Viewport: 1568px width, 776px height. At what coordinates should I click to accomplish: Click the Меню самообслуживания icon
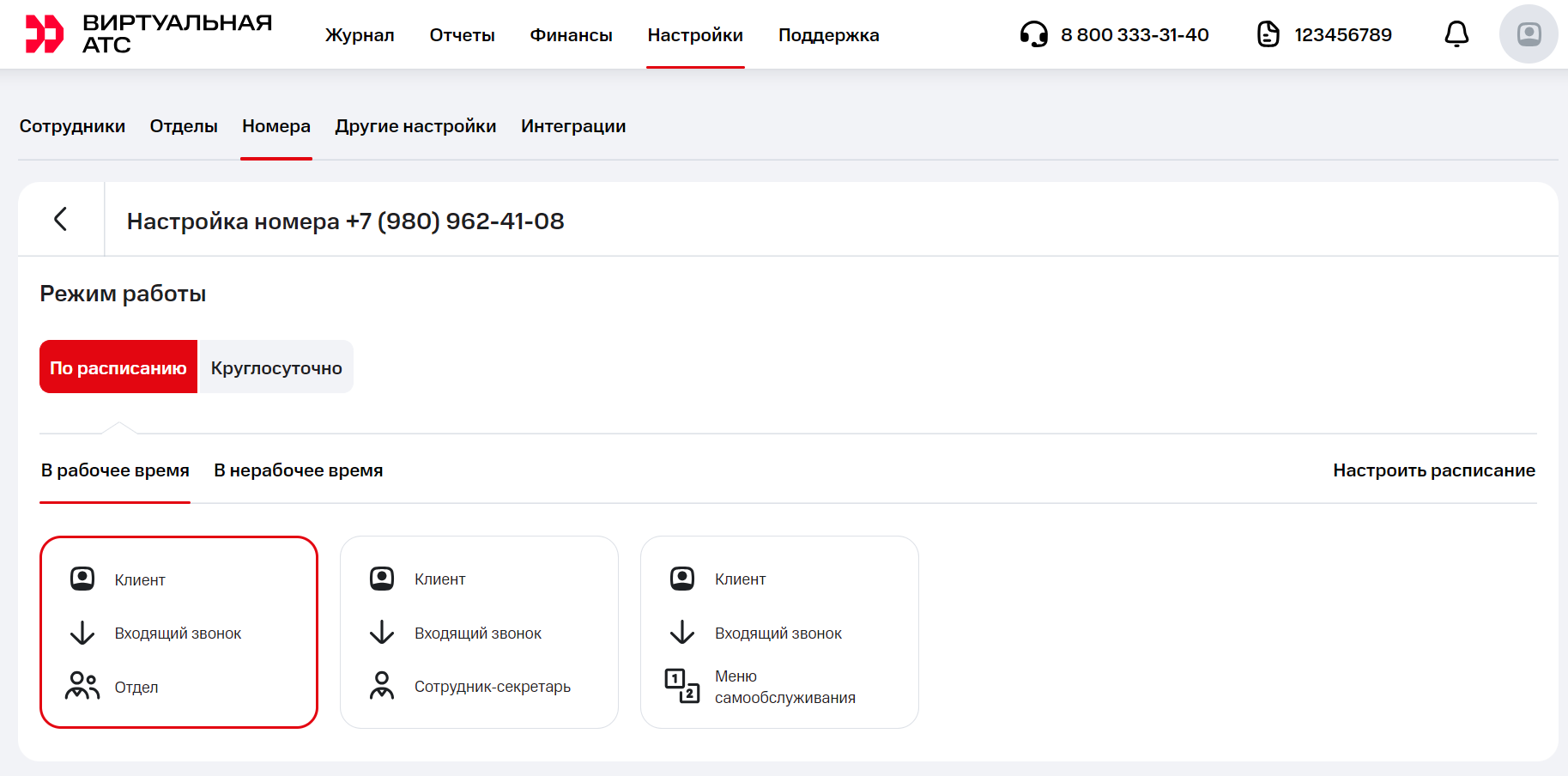[682, 686]
